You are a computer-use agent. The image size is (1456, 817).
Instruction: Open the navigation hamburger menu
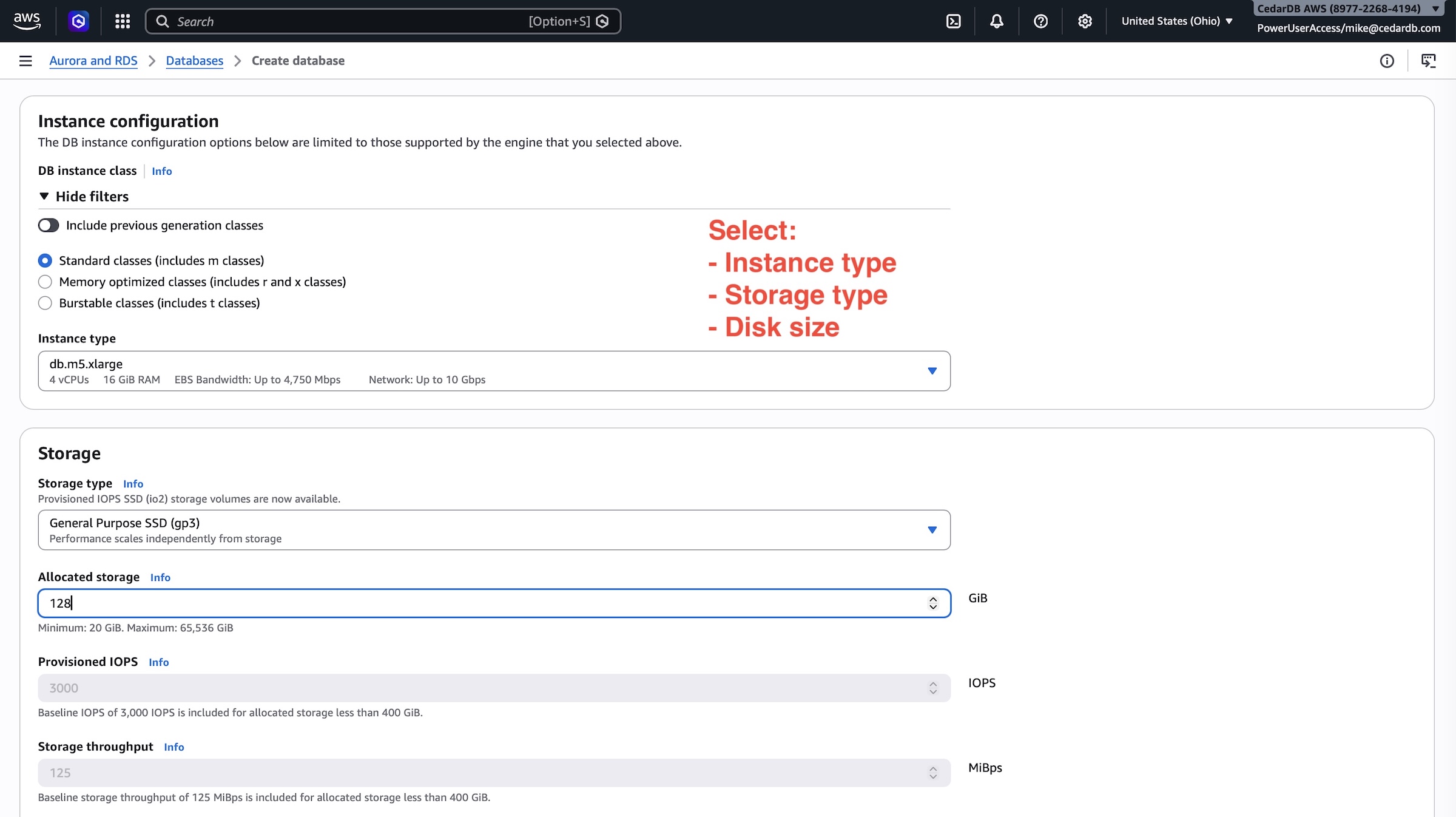[25, 61]
